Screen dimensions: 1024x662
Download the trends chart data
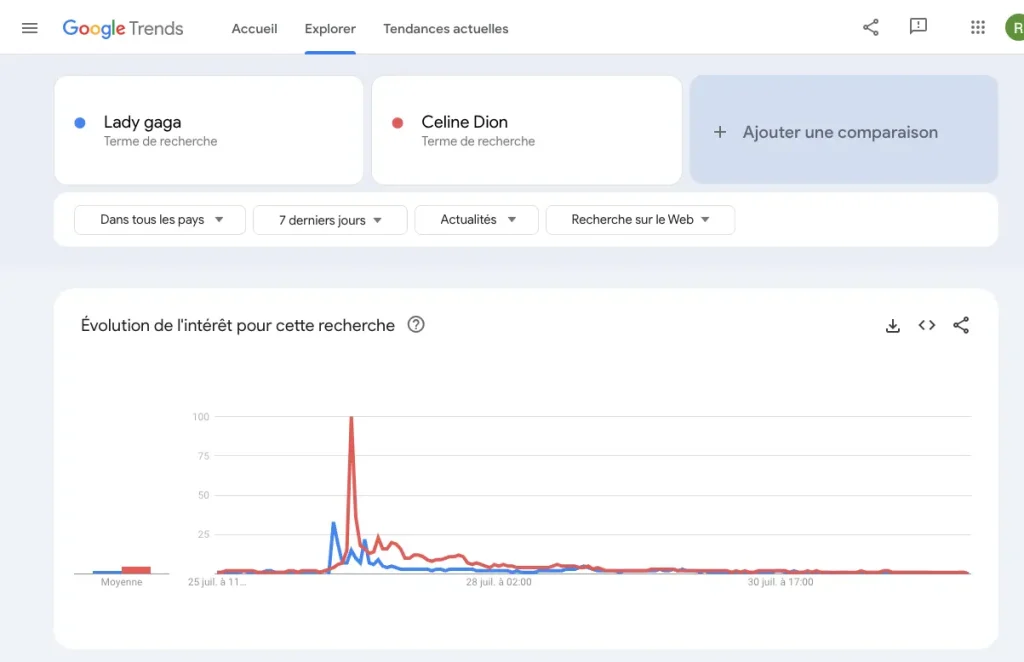click(892, 325)
